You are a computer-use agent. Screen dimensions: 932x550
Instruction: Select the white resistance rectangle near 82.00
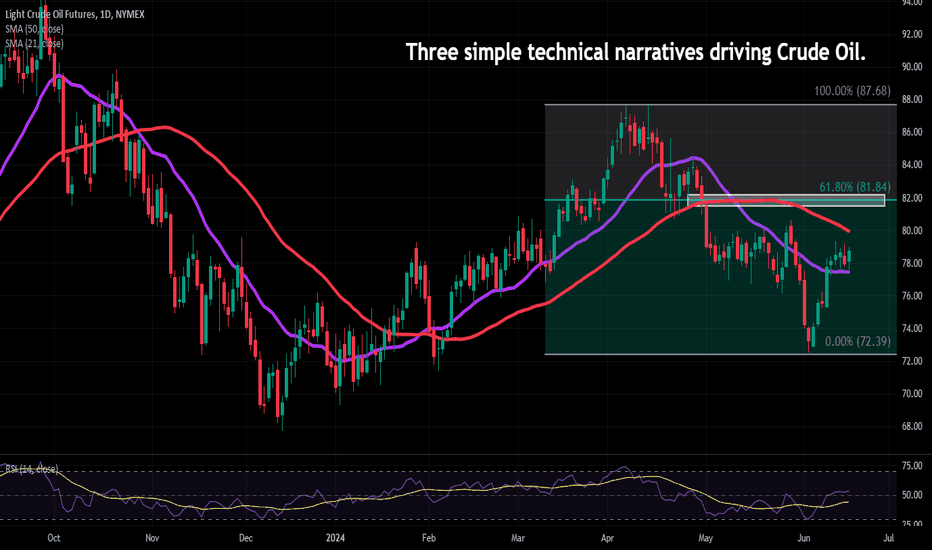pos(786,200)
